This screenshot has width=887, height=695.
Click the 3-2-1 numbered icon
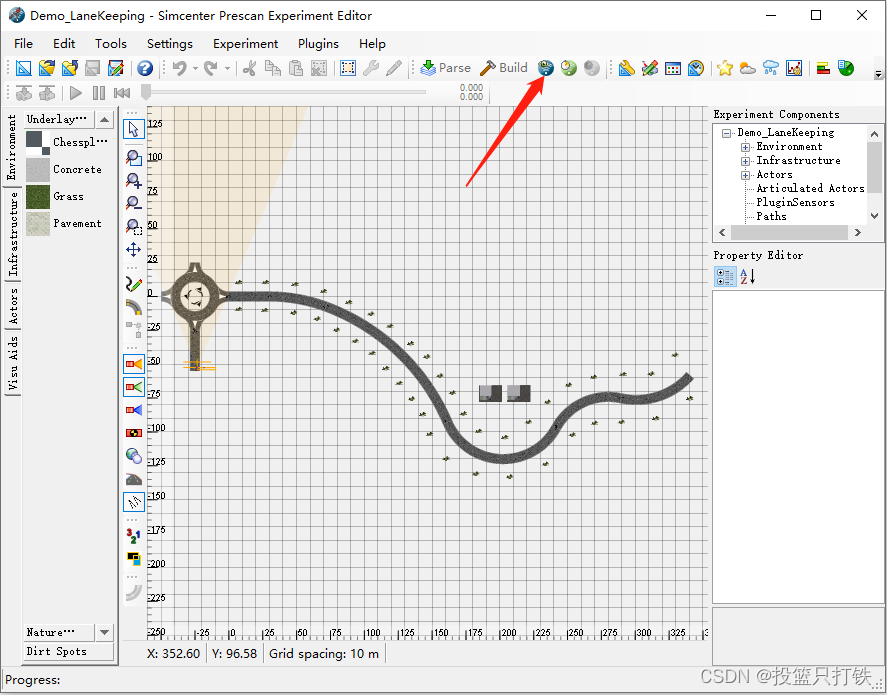pos(134,536)
